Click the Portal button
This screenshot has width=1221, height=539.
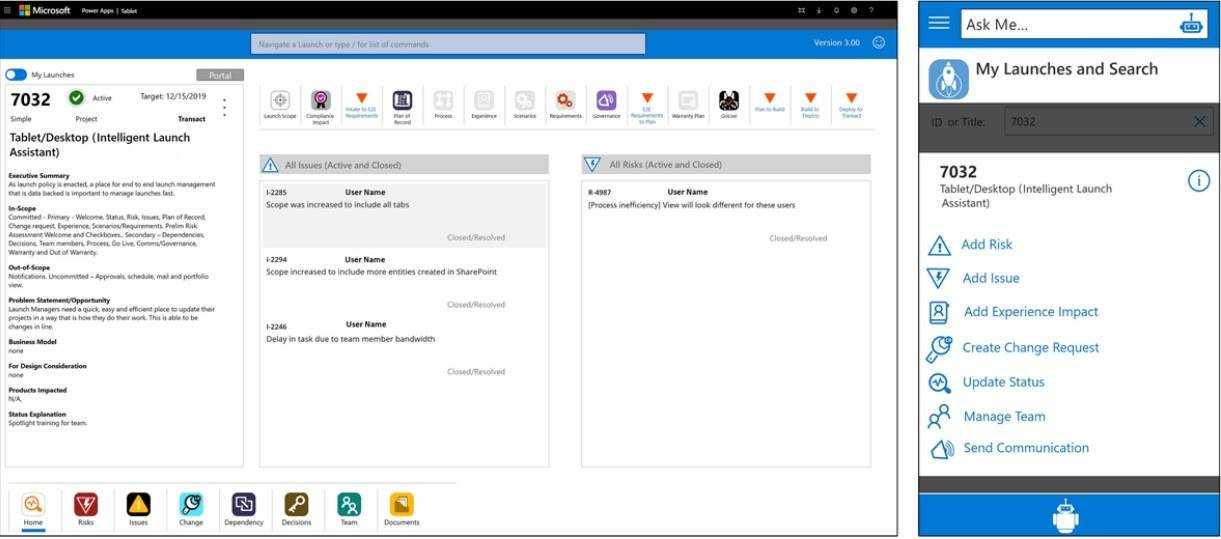[x=220, y=75]
